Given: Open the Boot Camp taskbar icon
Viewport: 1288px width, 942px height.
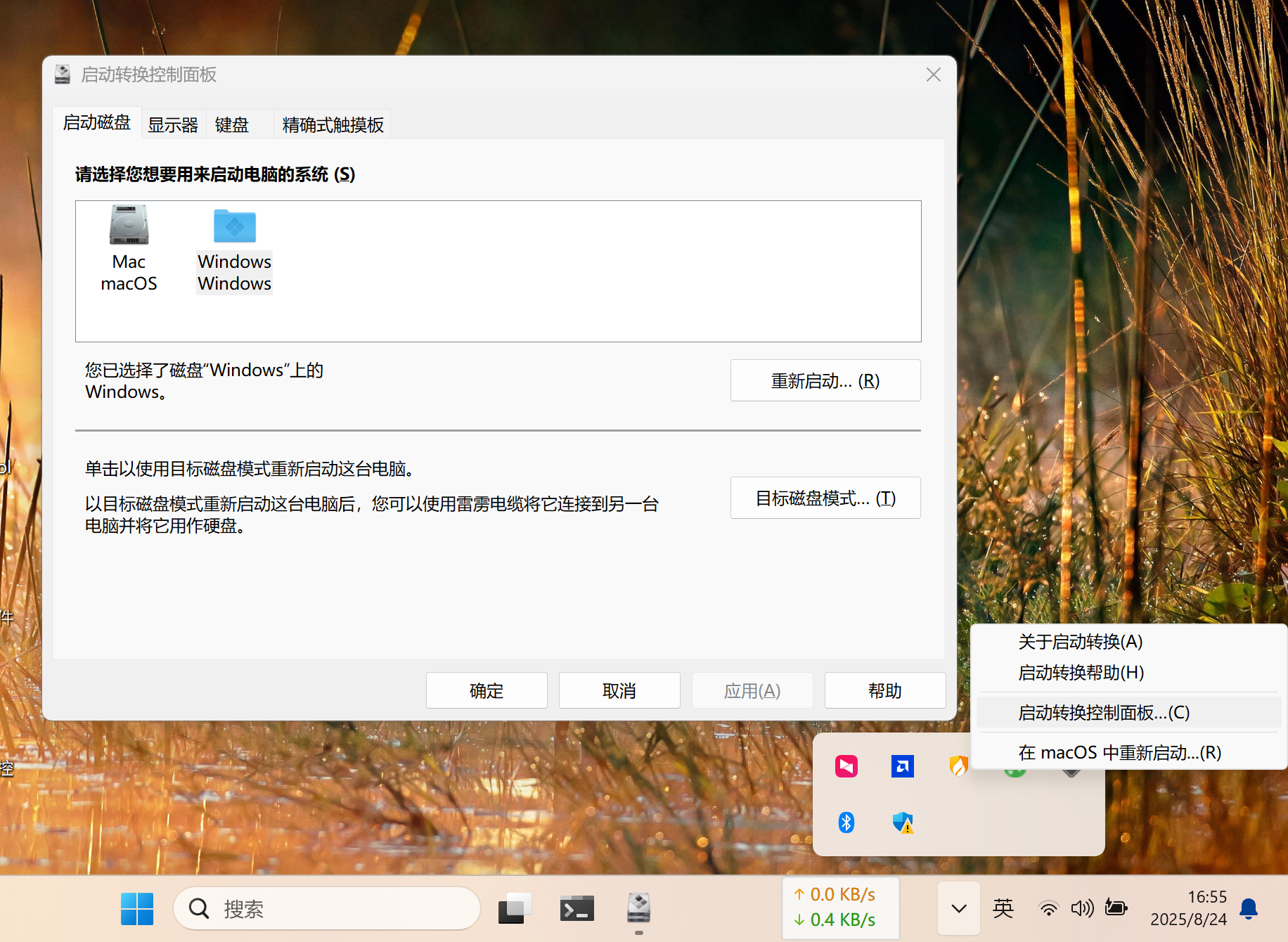Looking at the screenshot, I should pos(638,908).
